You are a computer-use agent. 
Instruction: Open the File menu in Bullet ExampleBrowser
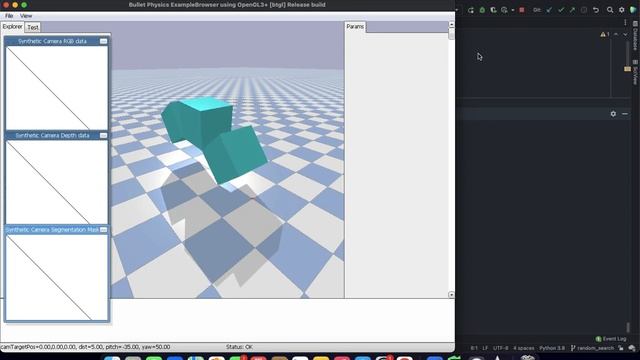click(x=9, y=16)
